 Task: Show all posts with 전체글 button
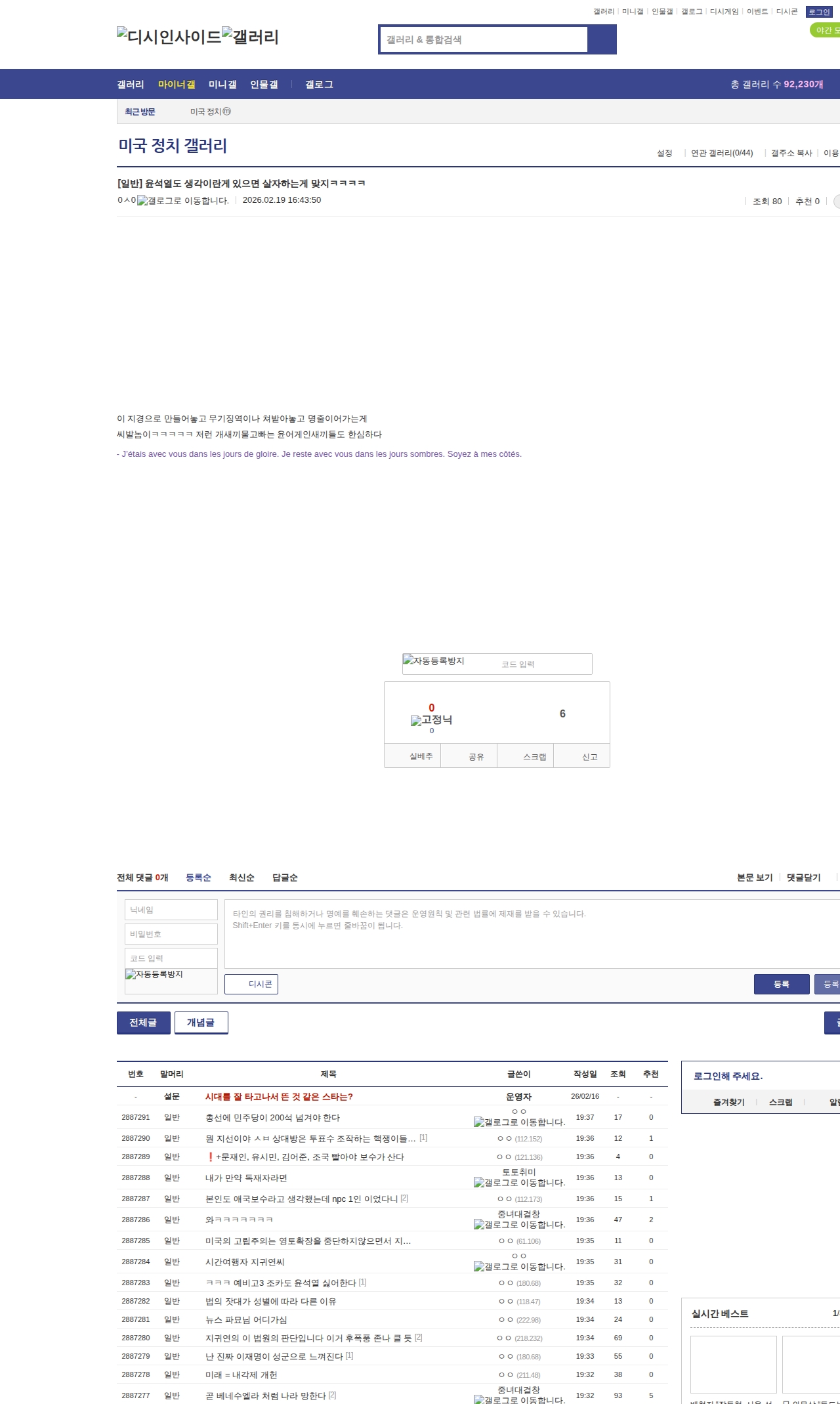click(143, 1023)
